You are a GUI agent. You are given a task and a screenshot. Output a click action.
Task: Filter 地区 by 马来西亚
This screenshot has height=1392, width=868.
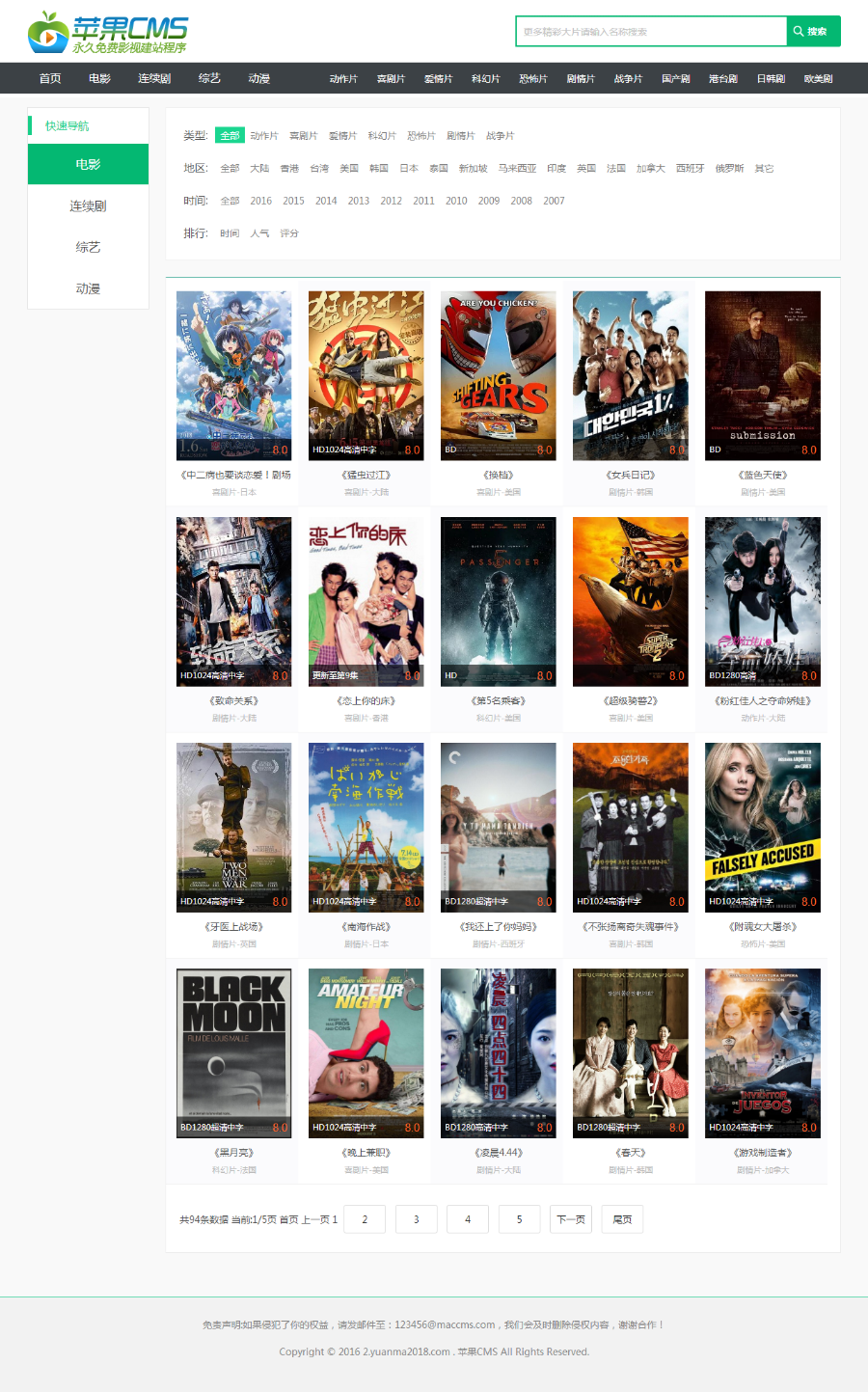point(517,169)
